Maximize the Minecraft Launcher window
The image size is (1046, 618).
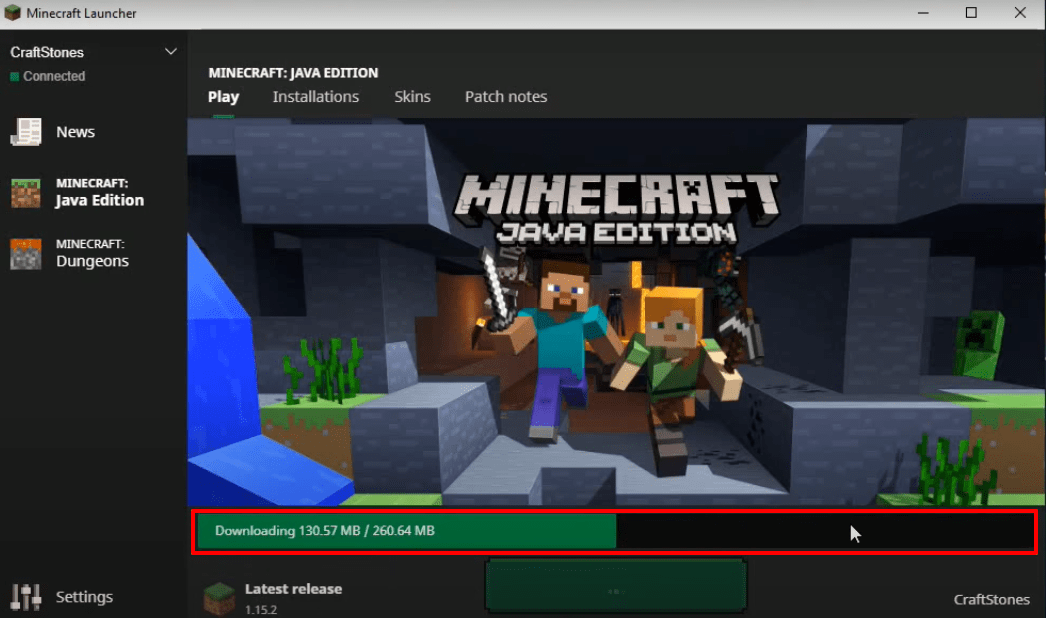(971, 13)
